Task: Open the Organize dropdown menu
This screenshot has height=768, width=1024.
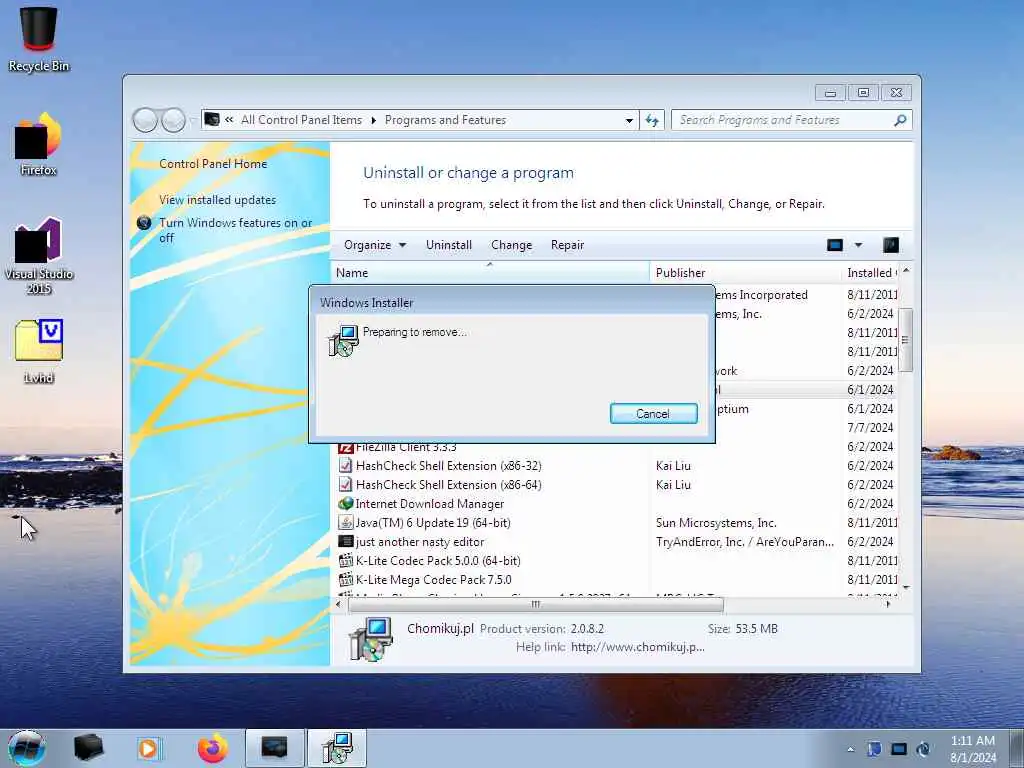Action: click(x=375, y=245)
